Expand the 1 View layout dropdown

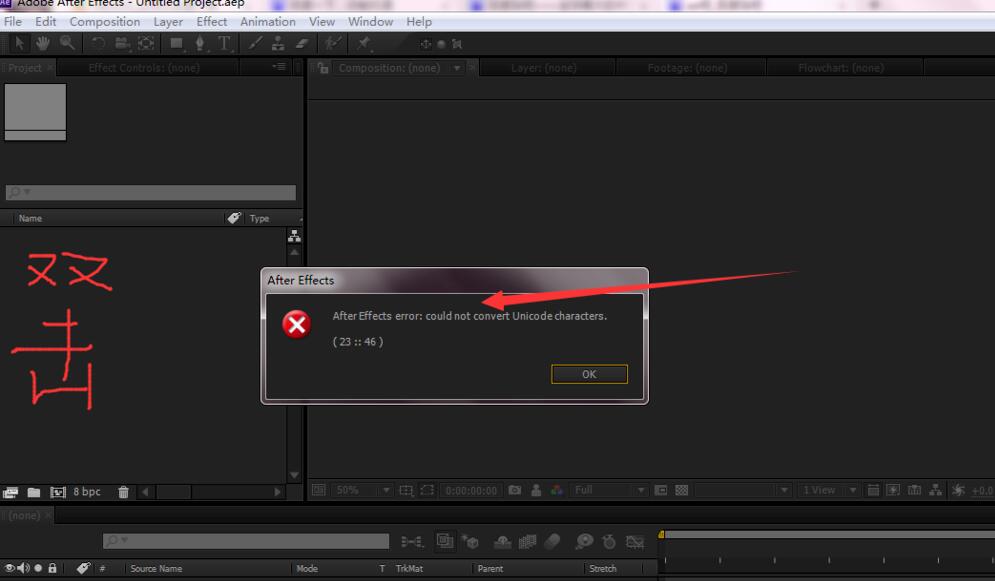[x=829, y=490]
